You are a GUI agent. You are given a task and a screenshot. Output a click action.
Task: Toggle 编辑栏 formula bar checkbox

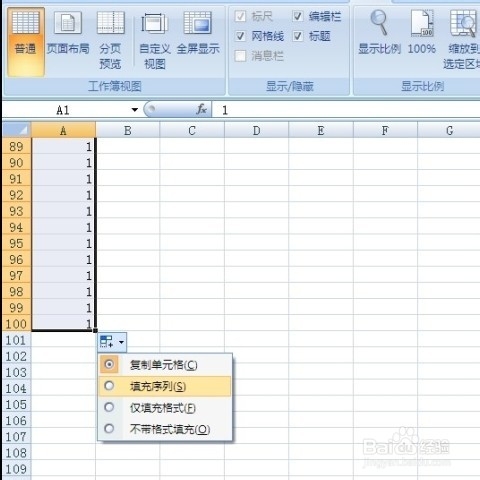pyautogui.click(x=298, y=16)
